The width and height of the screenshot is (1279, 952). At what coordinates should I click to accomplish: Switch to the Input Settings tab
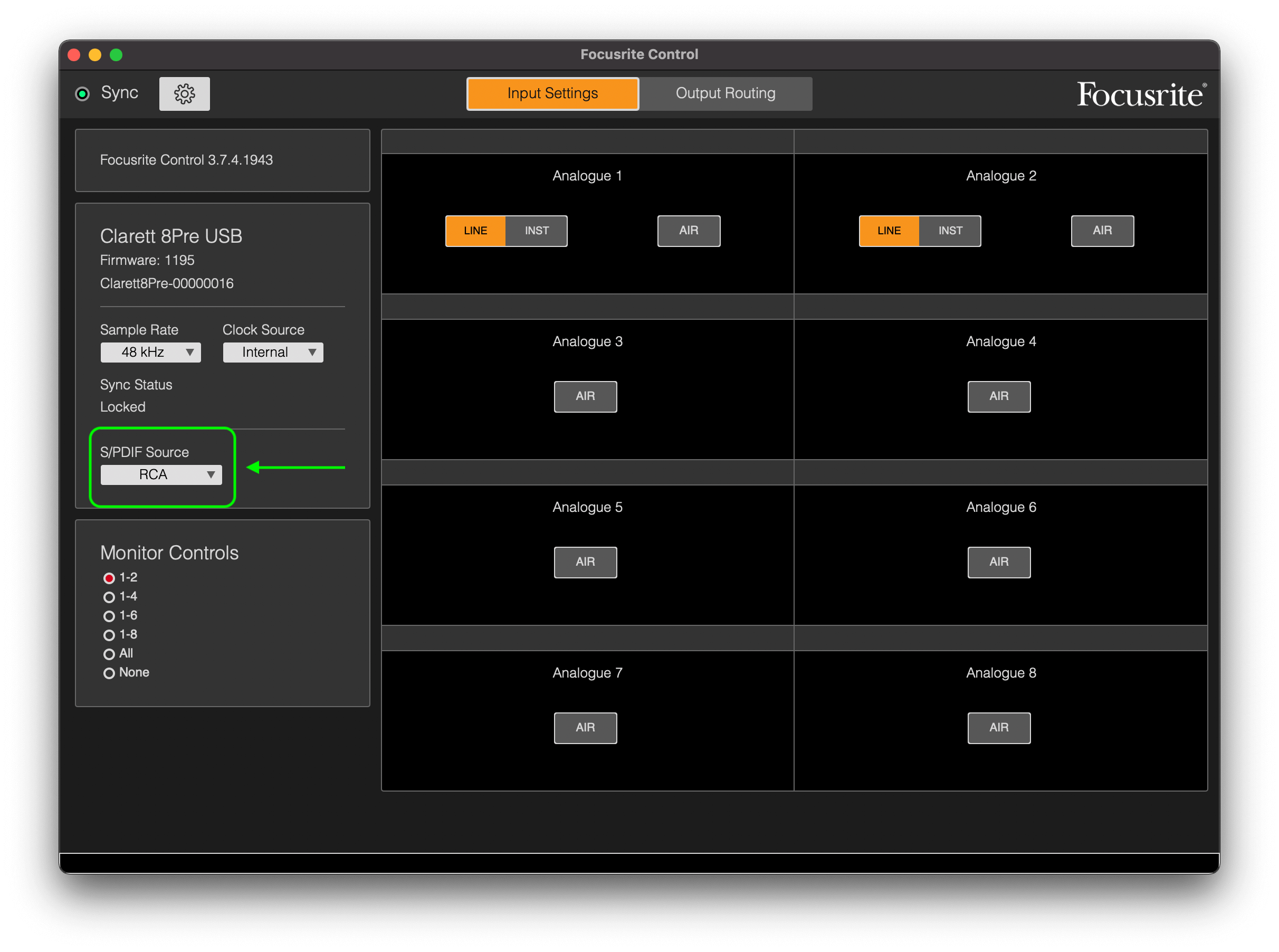pyautogui.click(x=552, y=93)
